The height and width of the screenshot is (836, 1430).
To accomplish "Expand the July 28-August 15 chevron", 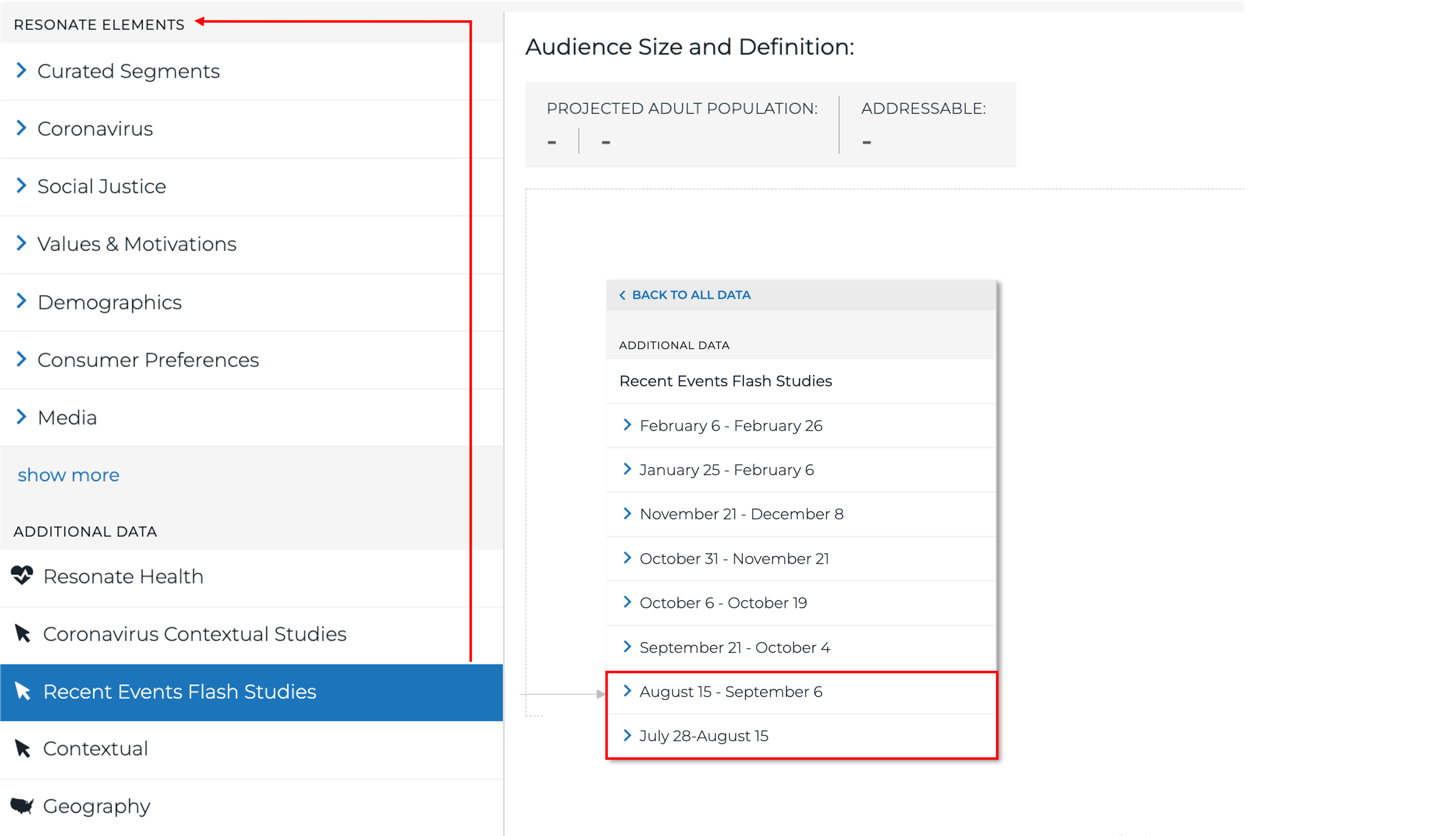I will click(627, 735).
